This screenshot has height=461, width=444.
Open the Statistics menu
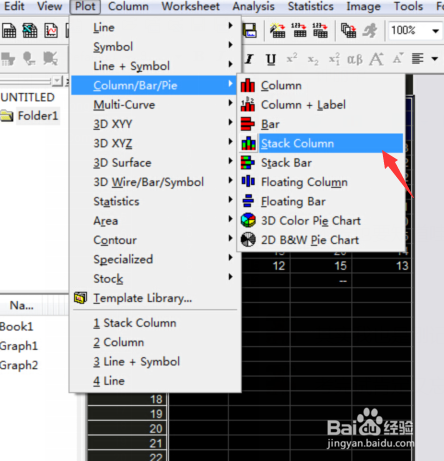pyautogui.click(x=310, y=6)
